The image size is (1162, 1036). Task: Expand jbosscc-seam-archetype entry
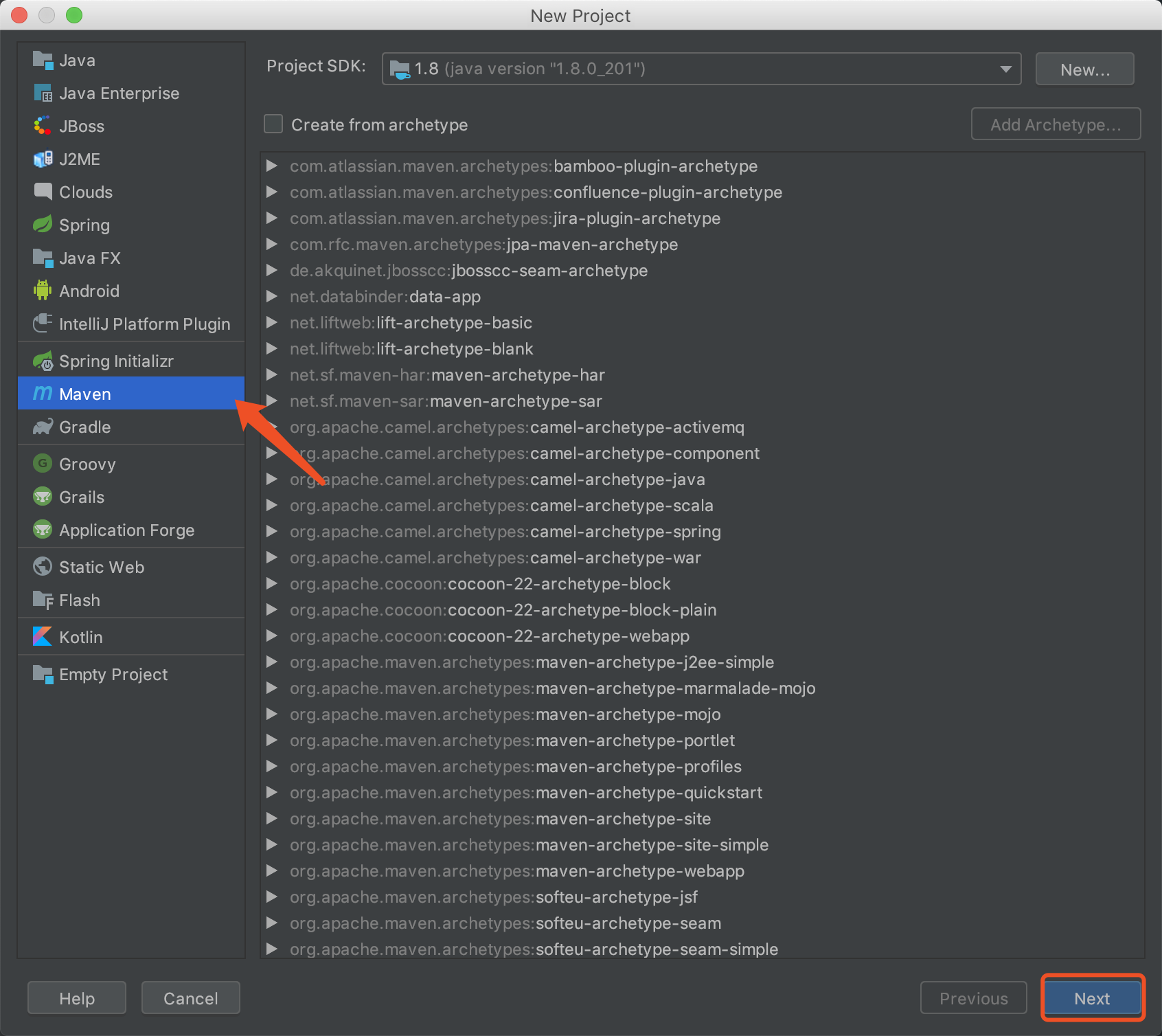pyautogui.click(x=272, y=271)
